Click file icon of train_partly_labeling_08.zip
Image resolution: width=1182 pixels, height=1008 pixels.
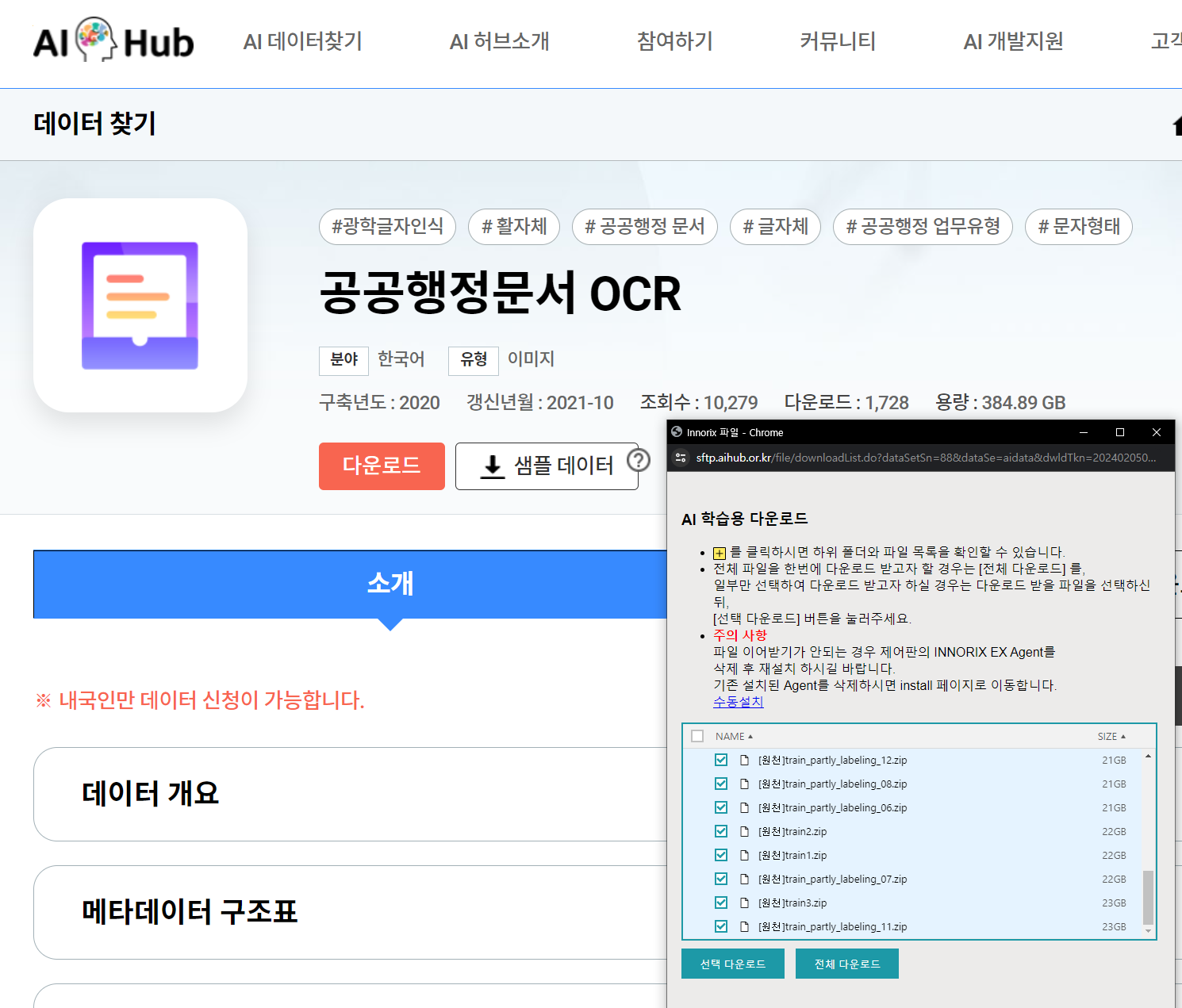coord(744,784)
